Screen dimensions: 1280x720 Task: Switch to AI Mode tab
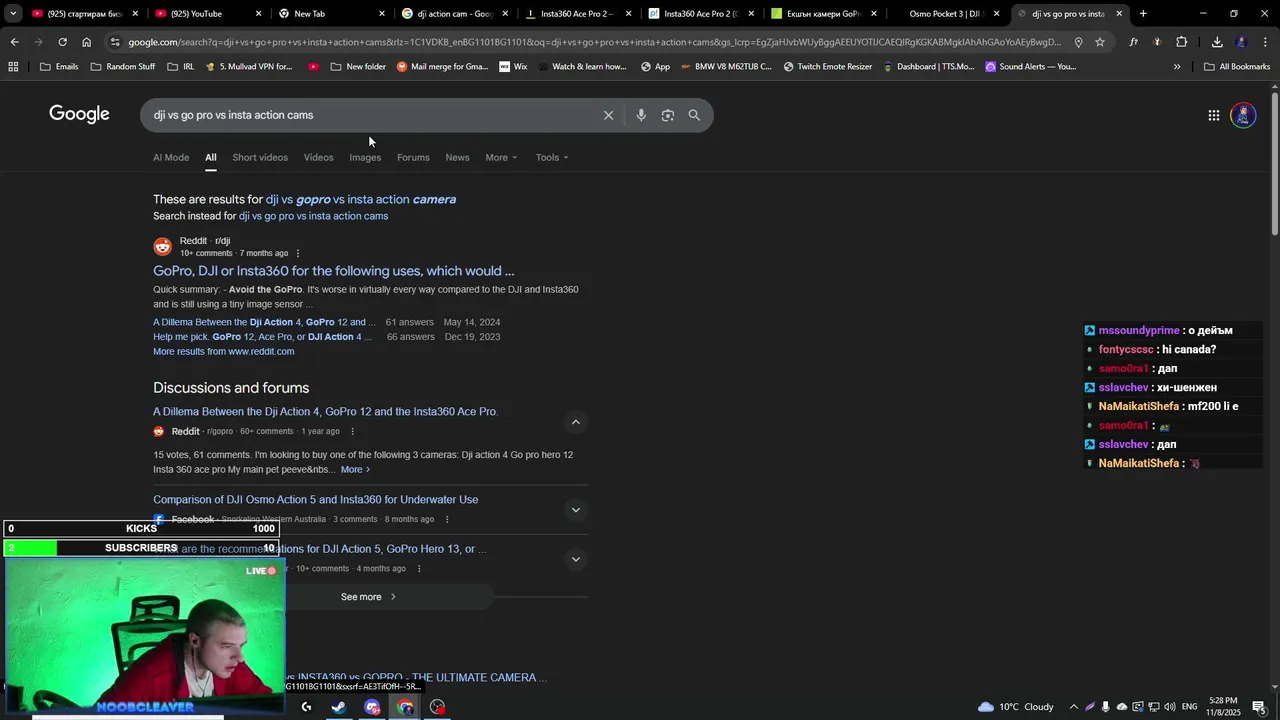click(171, 158)
